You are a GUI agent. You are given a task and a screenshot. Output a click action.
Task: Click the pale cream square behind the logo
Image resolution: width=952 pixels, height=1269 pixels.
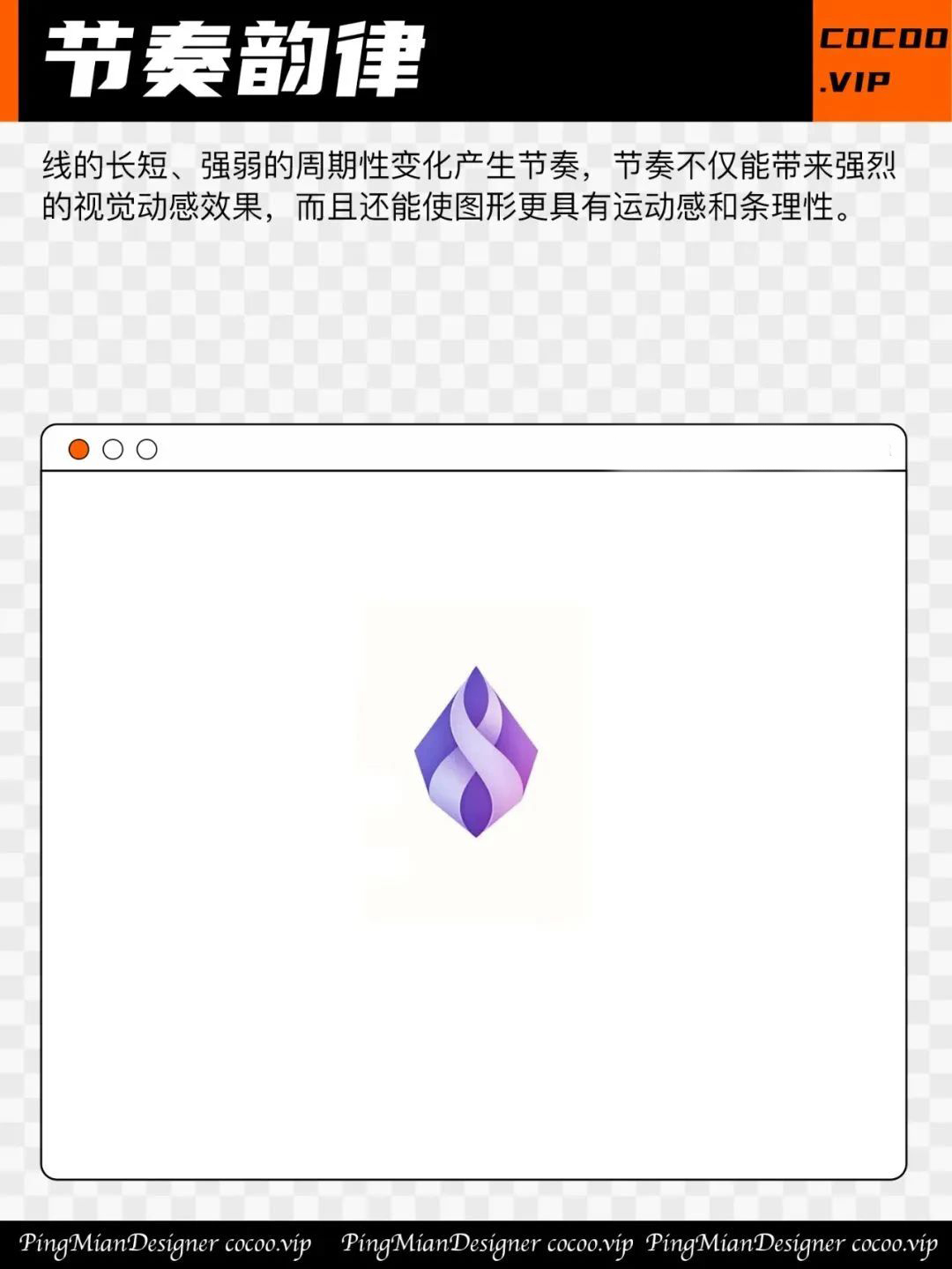point(474,763)
